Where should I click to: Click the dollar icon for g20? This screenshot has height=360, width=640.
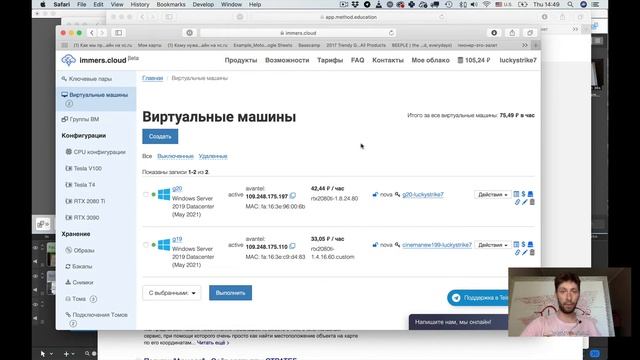click(x=523, y=194)
